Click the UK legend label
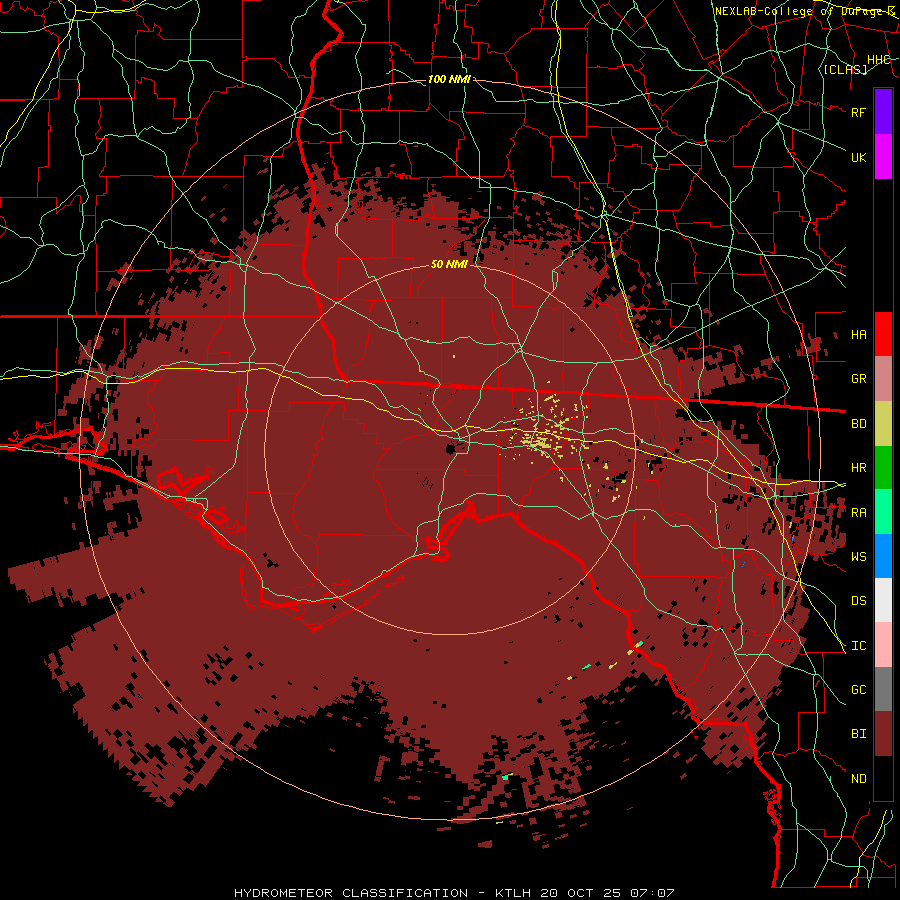This screenshot has width=900, height=900. point(859,157)
